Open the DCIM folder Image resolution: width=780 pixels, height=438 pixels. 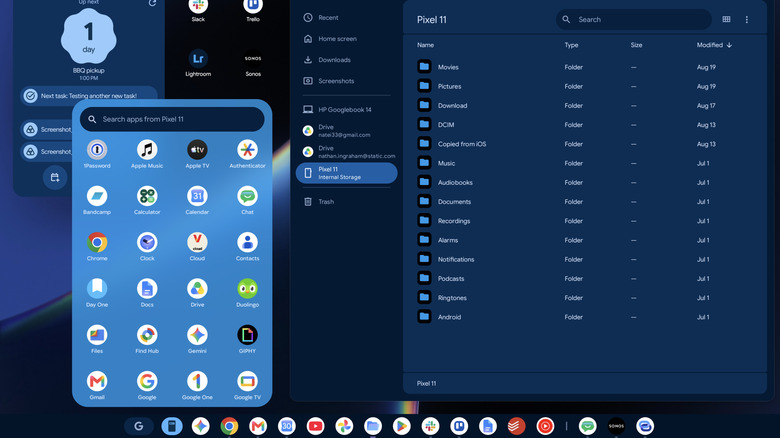point(585,124)
